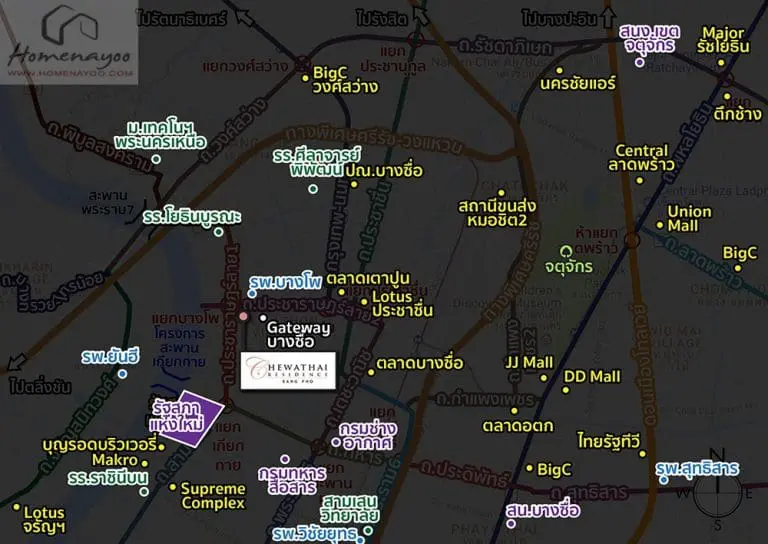Screen dimensions: 768x544
Task: Click the ตลาดอตก label
Action: tap(518, 426)
